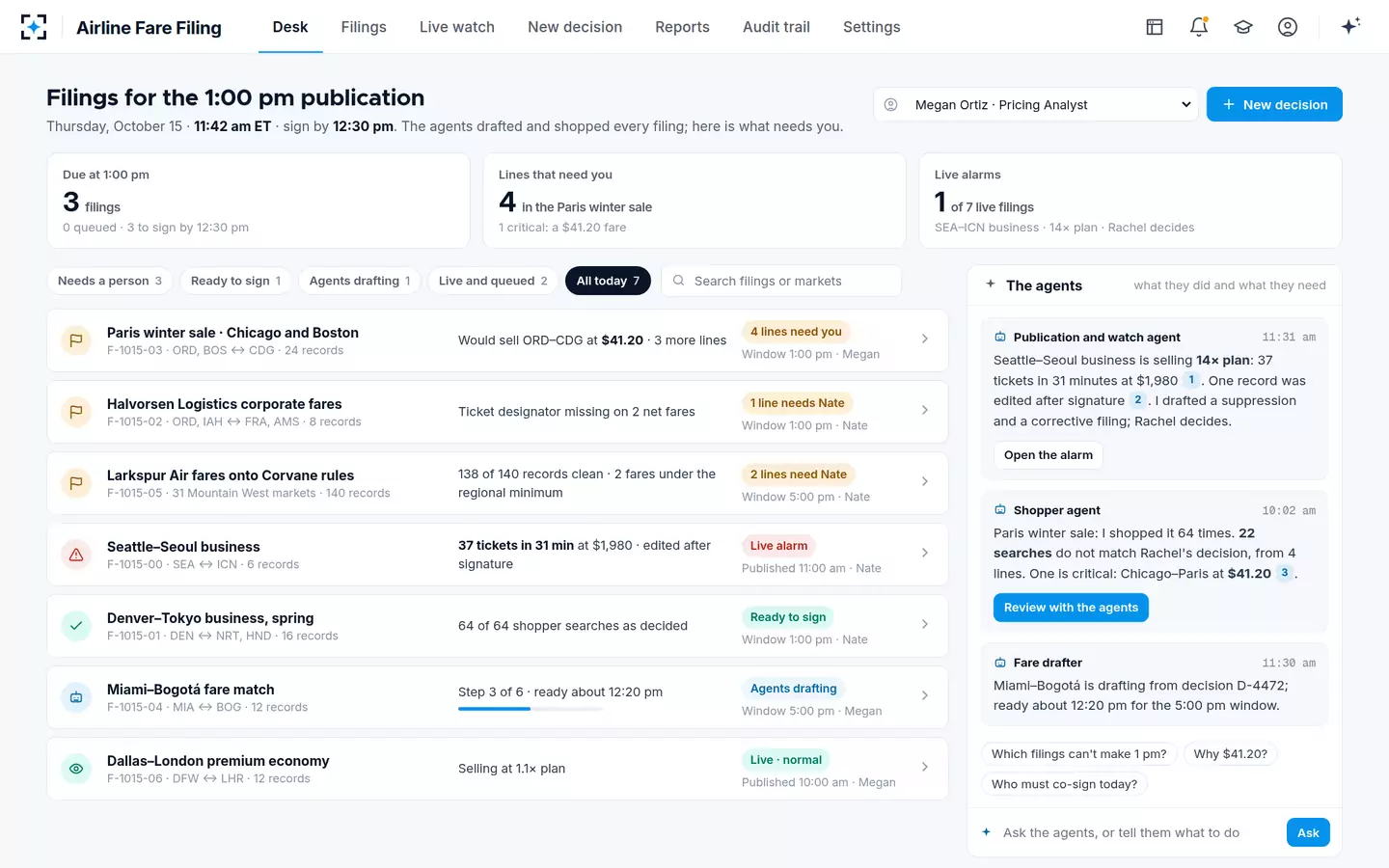Viewport: 1389px width, 868px height.
Task: Click Review with the agents
Action: 1071,608
